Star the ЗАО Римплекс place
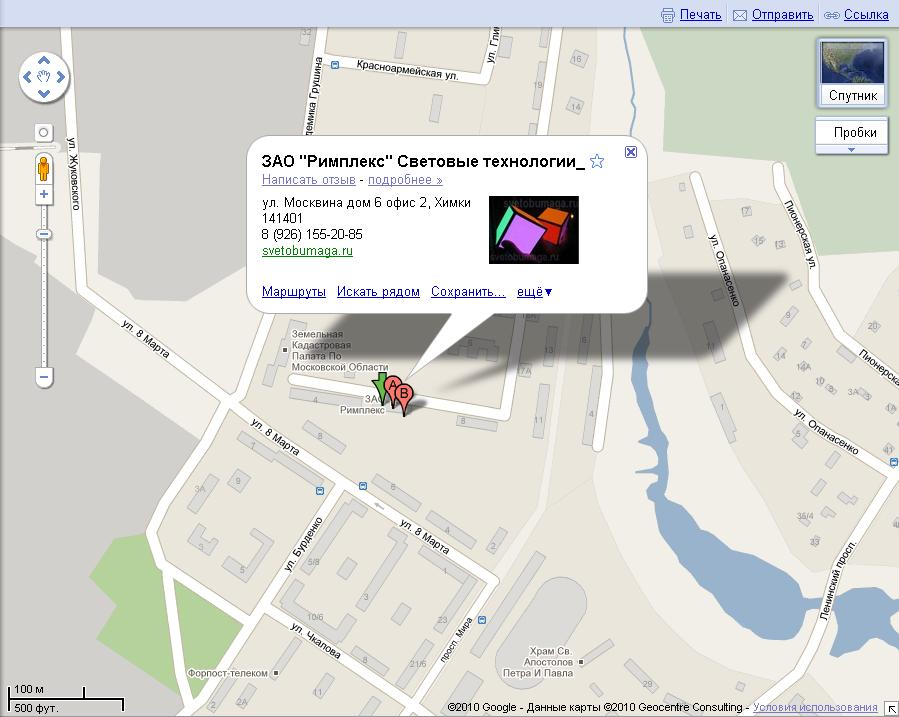The height and width of the screenshot is (717, 899). pyautogui.click(x=597, y=161)
